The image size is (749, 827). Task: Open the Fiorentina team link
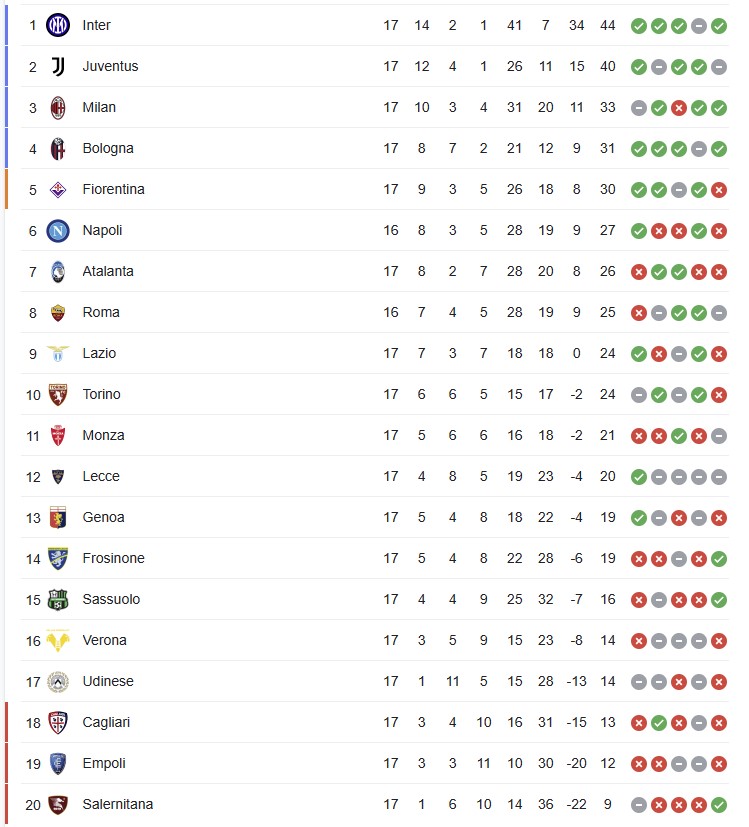point(113,189)
